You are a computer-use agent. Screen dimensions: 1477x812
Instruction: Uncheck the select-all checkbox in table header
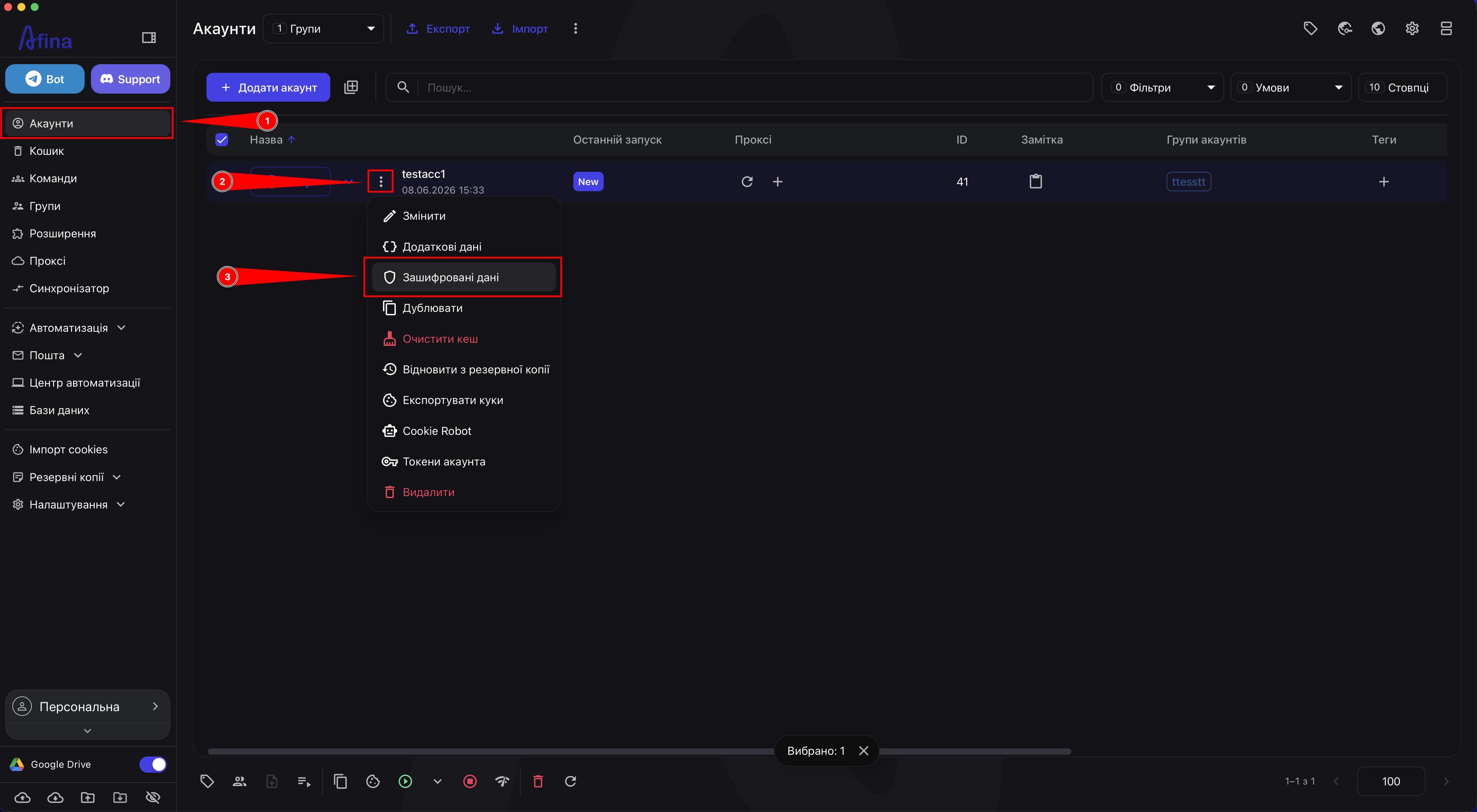pos(222,139)
